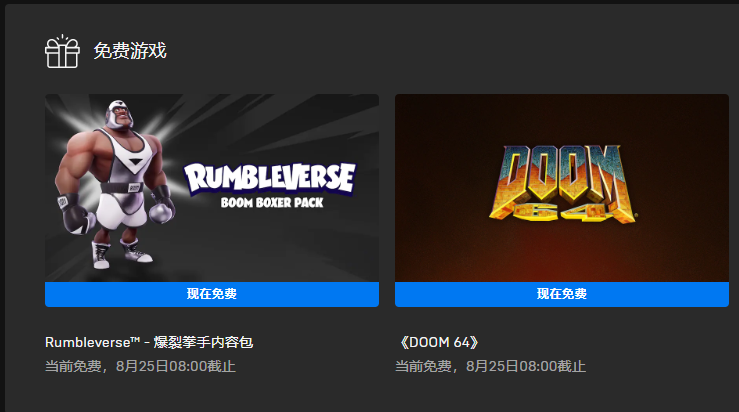The height and width of the screenshot is (412, 739).
Task: Click 现在免费 banner under DOOM 64
Action: 562,294
